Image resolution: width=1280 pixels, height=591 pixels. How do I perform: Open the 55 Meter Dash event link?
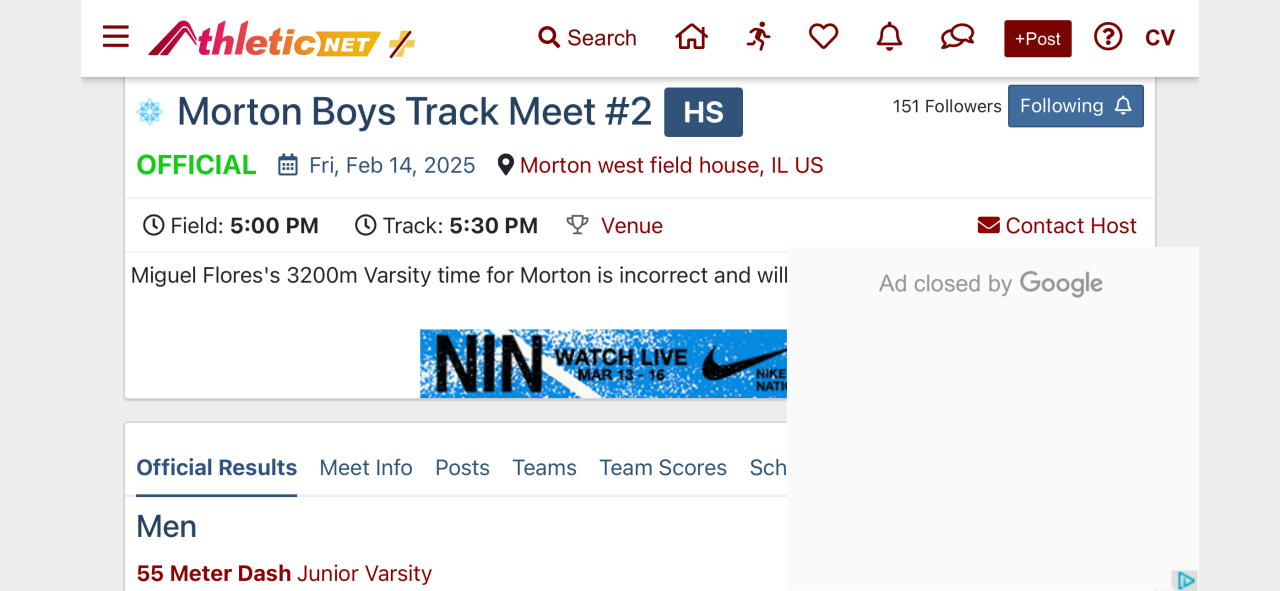(x=214, y=574)
